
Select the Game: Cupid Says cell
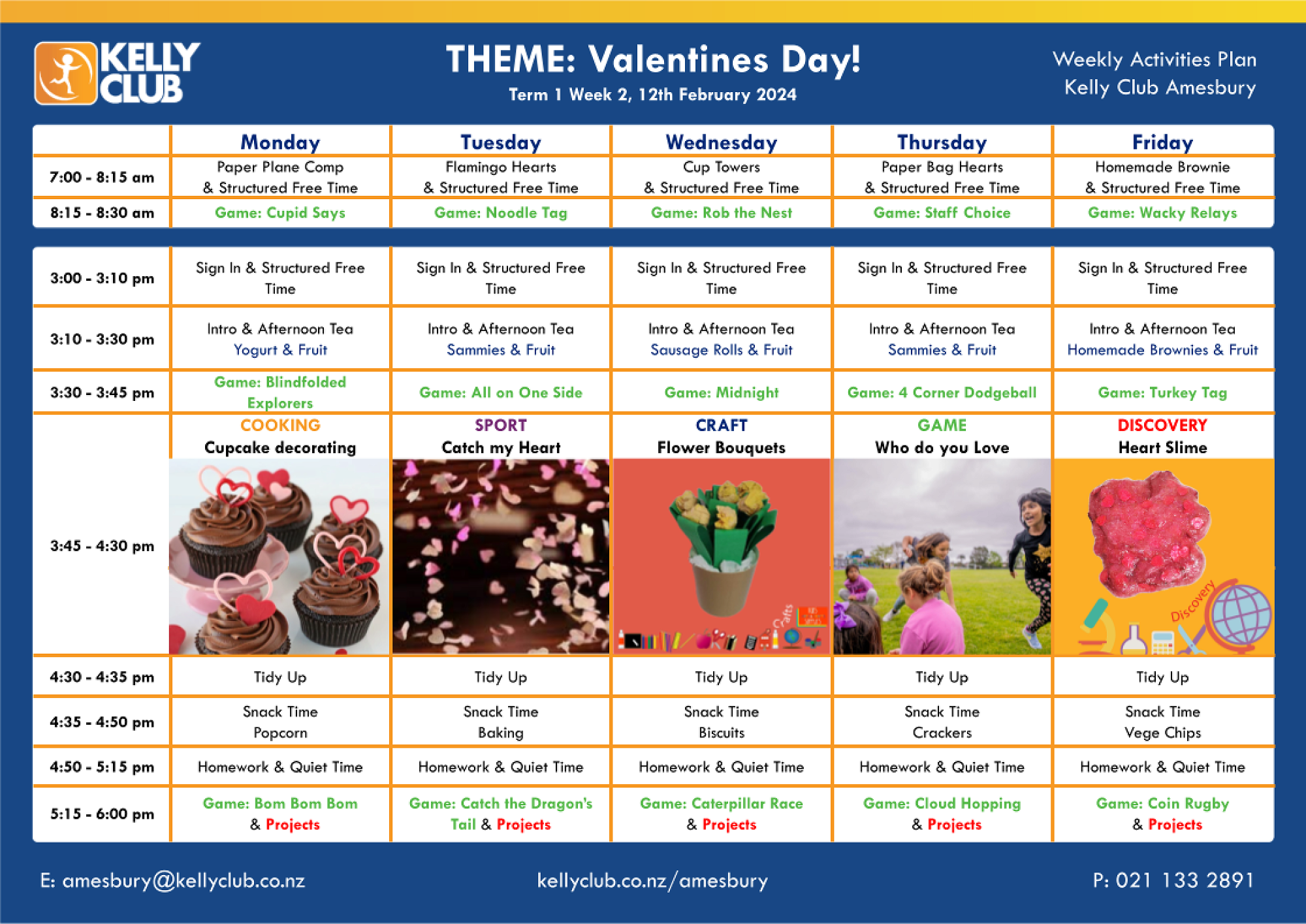coord(280,213)
